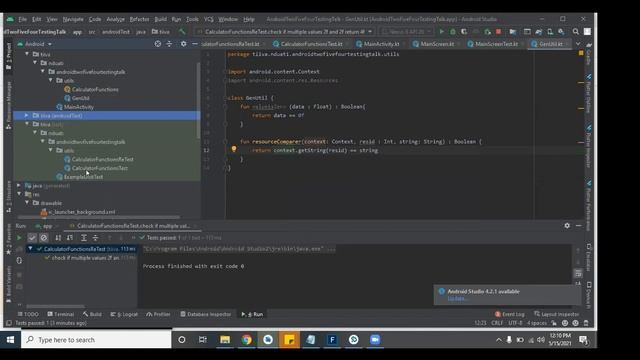The width and height of the screenshot is (640, 360).
Task: Open Project panel settings gear
Action: [183, 44]
